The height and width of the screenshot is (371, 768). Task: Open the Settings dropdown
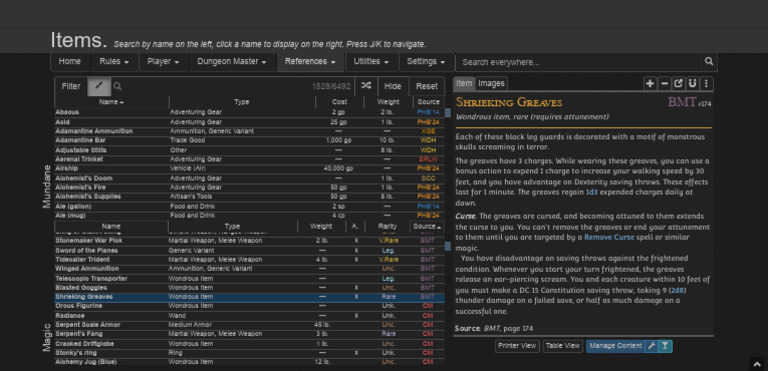tap(426, 62)
